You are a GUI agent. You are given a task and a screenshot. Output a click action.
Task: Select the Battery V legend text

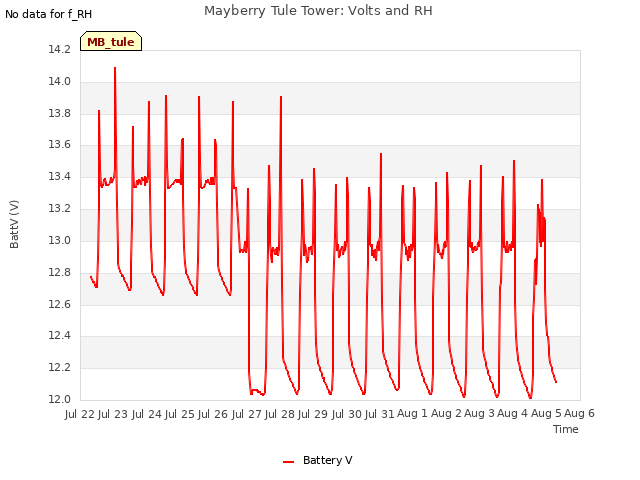pos(327,460)
